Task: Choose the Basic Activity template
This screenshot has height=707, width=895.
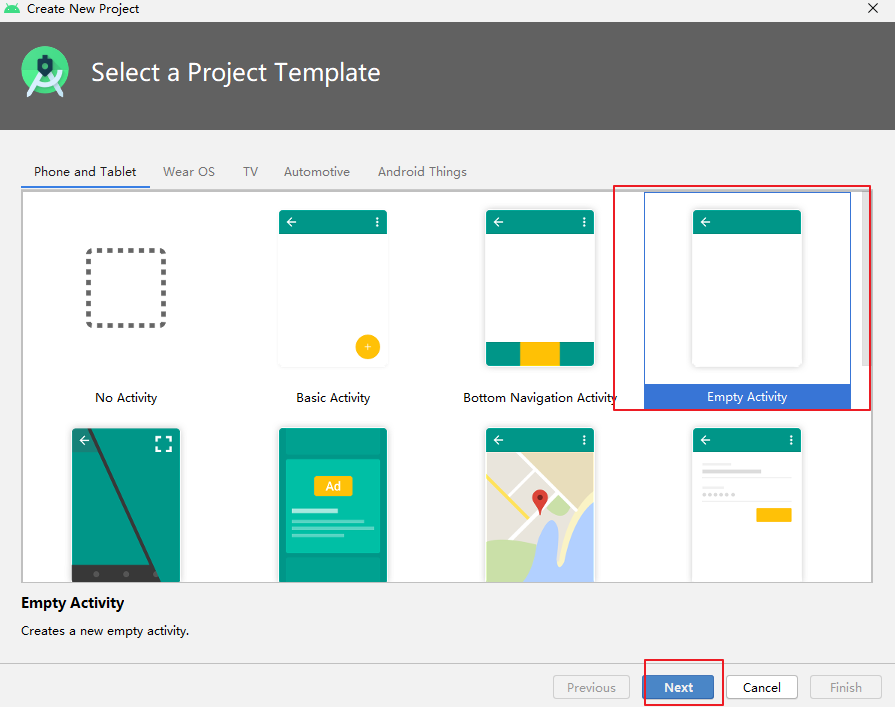Action: (333, 301)
